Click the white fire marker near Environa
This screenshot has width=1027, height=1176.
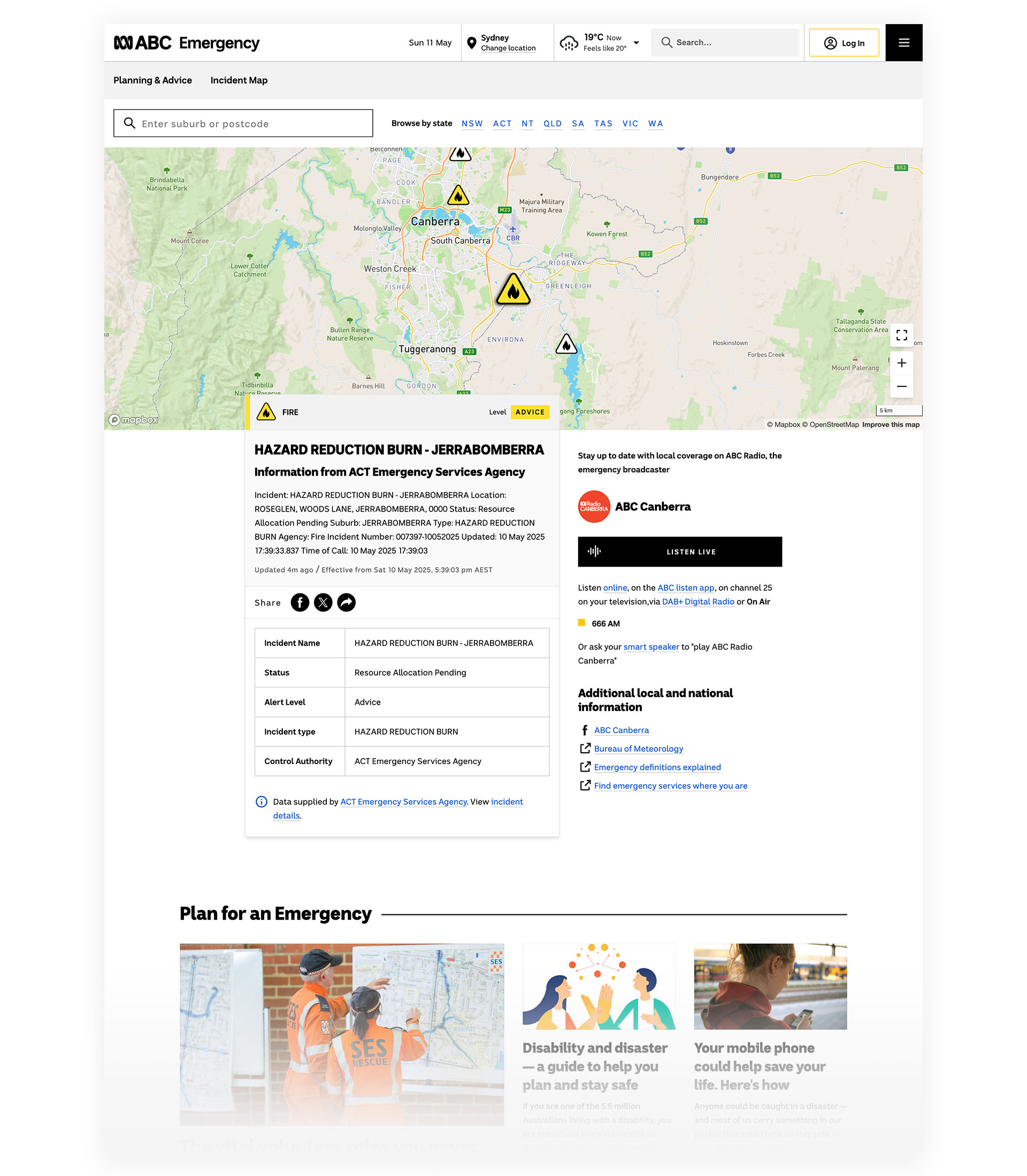566,345
